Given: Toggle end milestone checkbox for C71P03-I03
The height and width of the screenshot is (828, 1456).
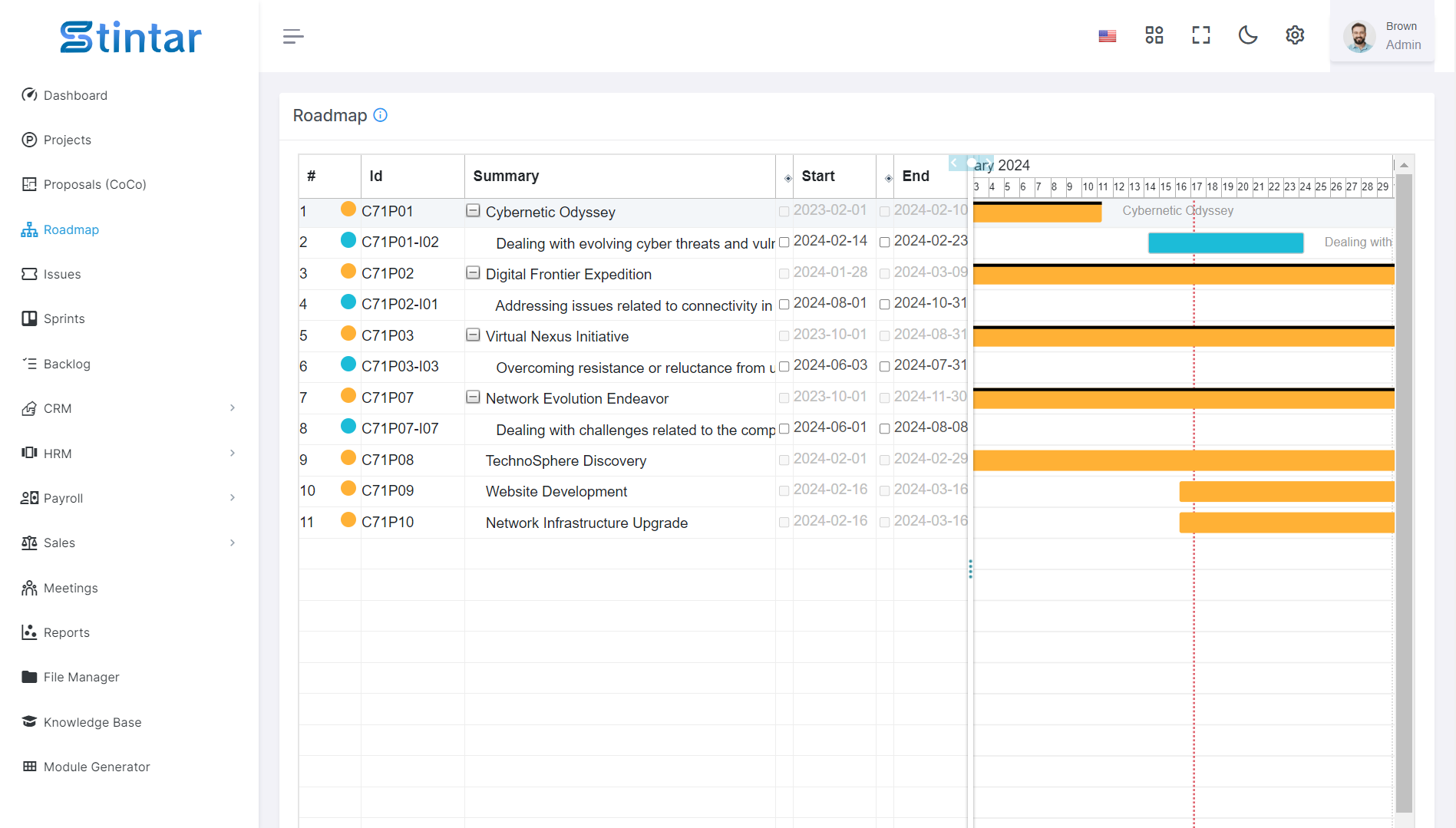Looking at the screenshot, I should (884, 367).
